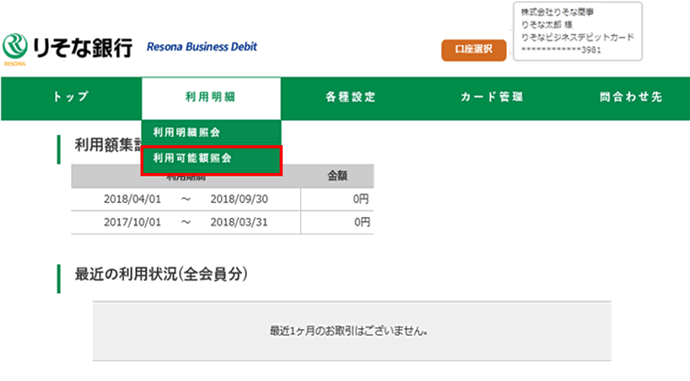Click the 最近の利用状況(全会員分) heading

161,275
